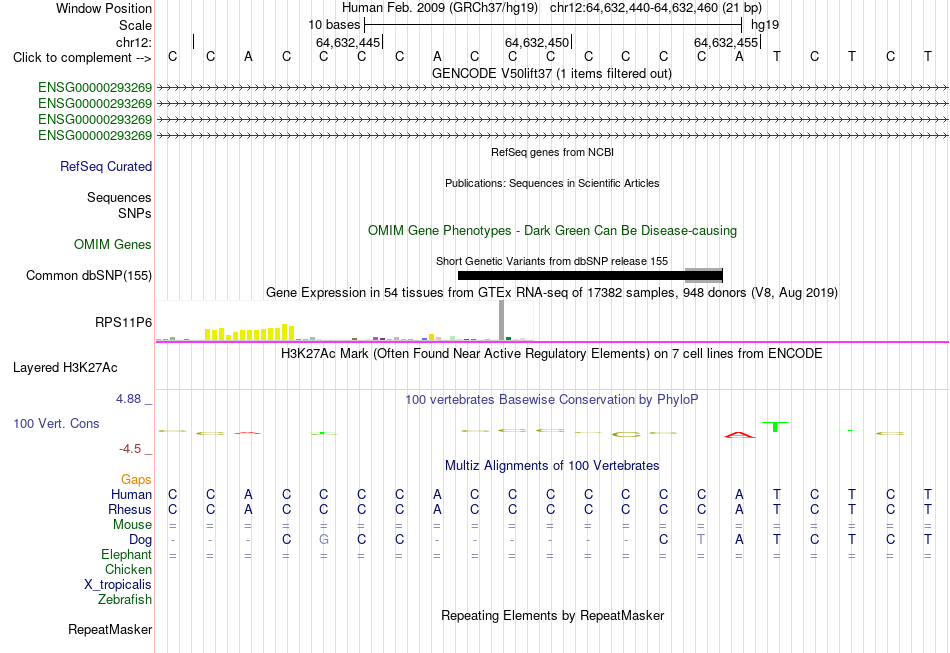
Task: Open the RefSeq Curated track label
Action: (x=106, y=167)
